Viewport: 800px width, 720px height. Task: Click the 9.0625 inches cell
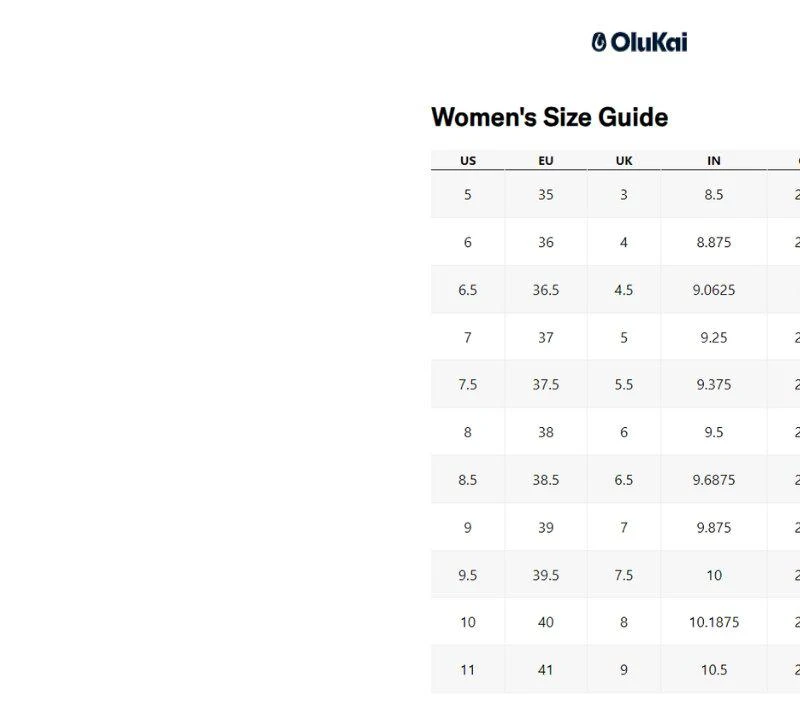[714, 290]
